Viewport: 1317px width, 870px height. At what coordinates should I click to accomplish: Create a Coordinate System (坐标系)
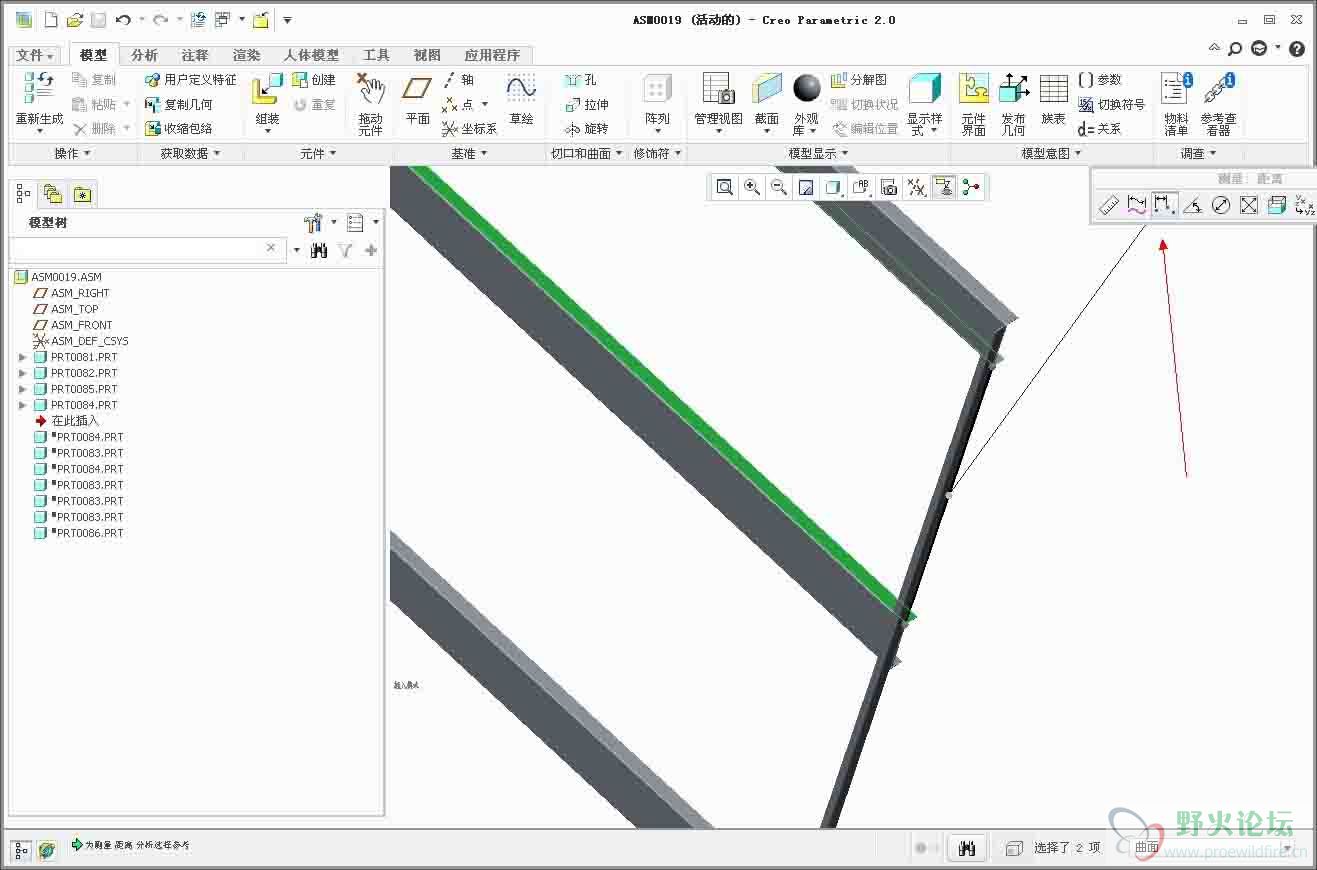point(469,129)
